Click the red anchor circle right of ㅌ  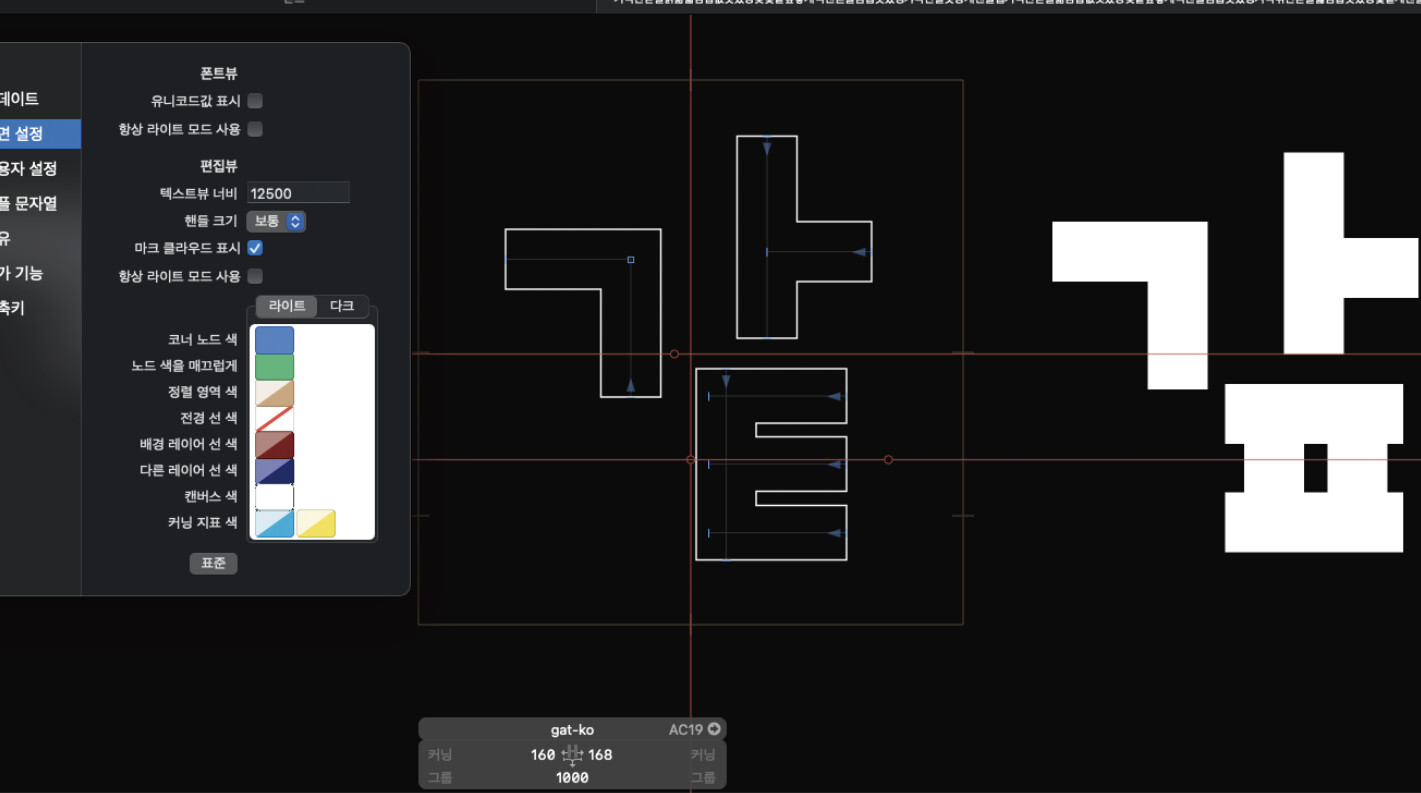tap(888, 460)
